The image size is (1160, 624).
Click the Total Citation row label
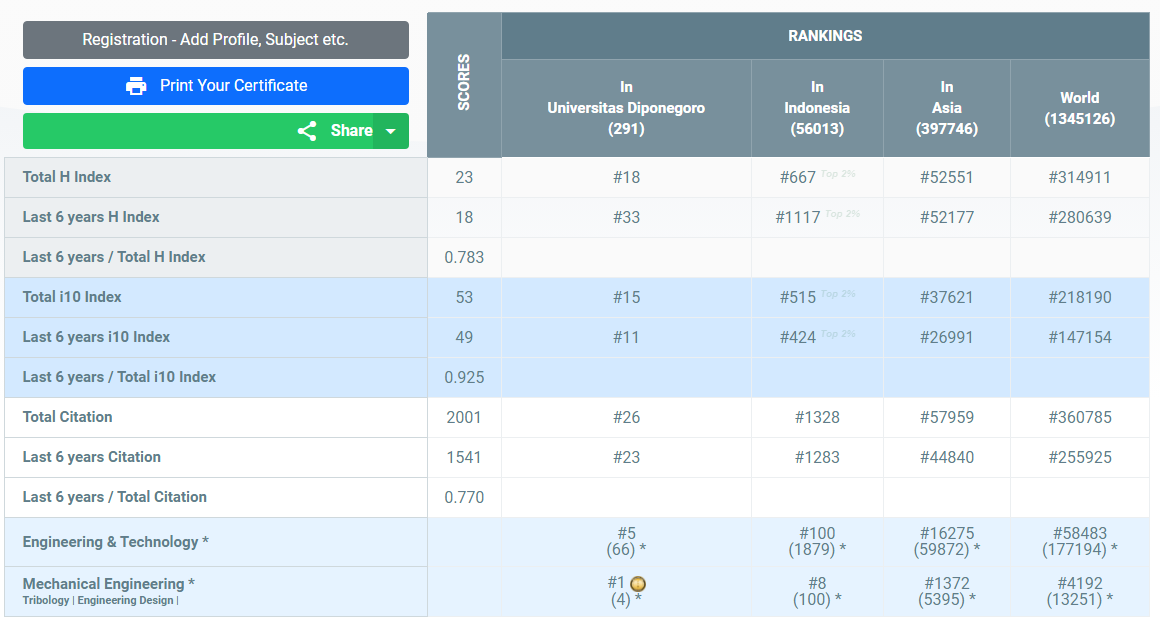(68, 417)
